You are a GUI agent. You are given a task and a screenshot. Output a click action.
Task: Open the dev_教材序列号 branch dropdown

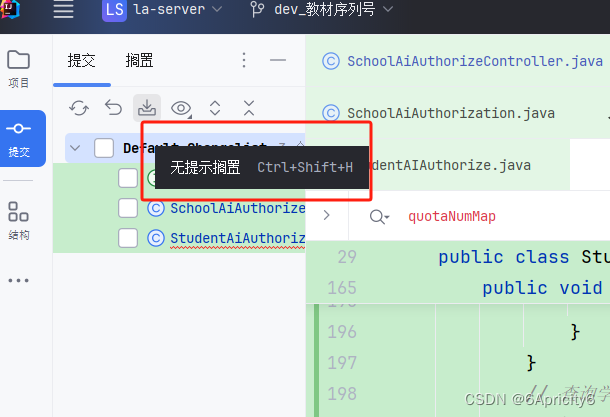point(333,9)
